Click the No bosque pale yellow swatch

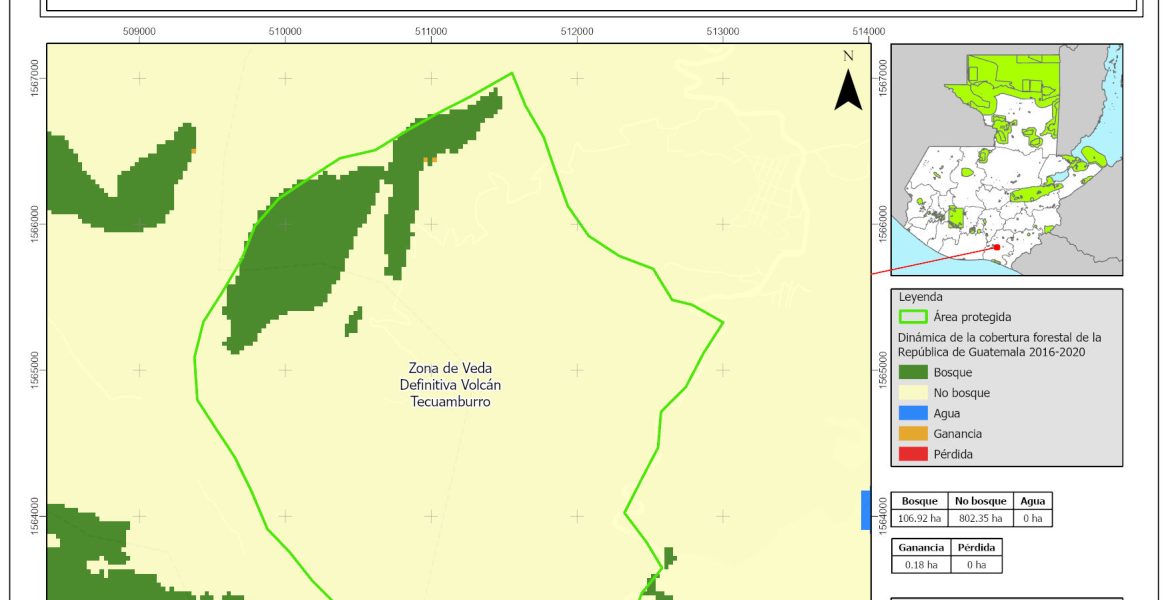tap(912, 393)
